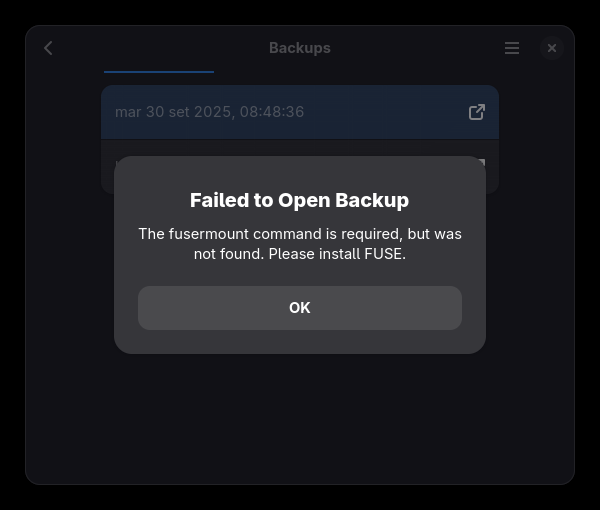Screen dimensions: 600x510
Task: Click empty header space left of Backups title
Action: click(x=160, y=48)
